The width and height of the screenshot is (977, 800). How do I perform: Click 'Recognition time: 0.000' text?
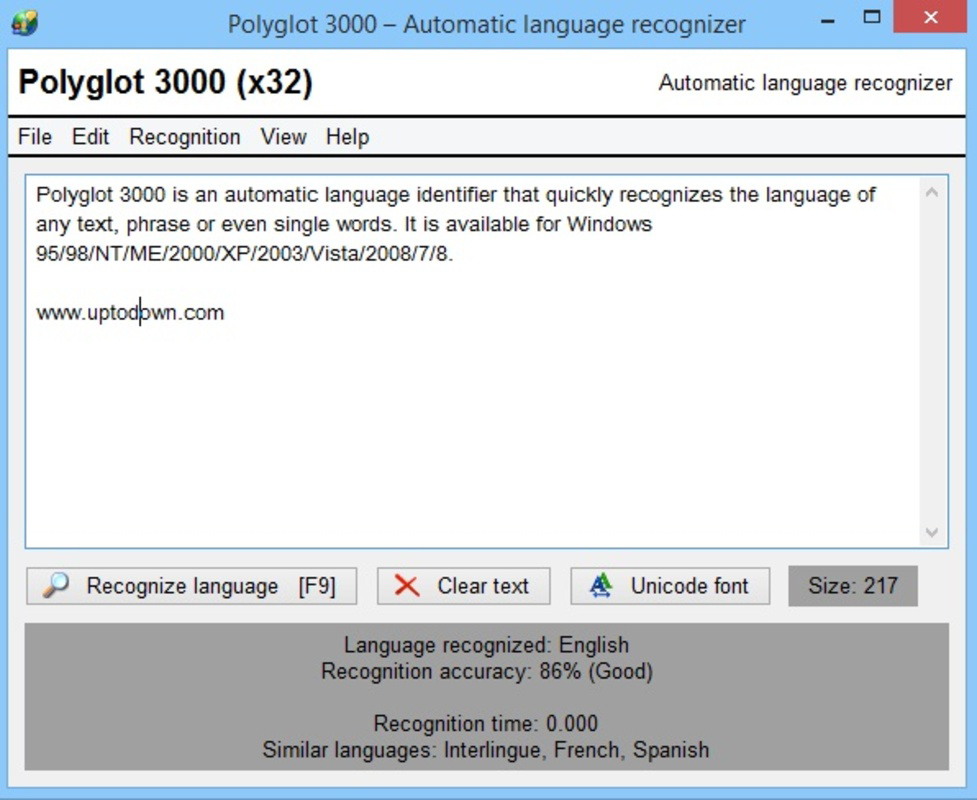(486, 723)
